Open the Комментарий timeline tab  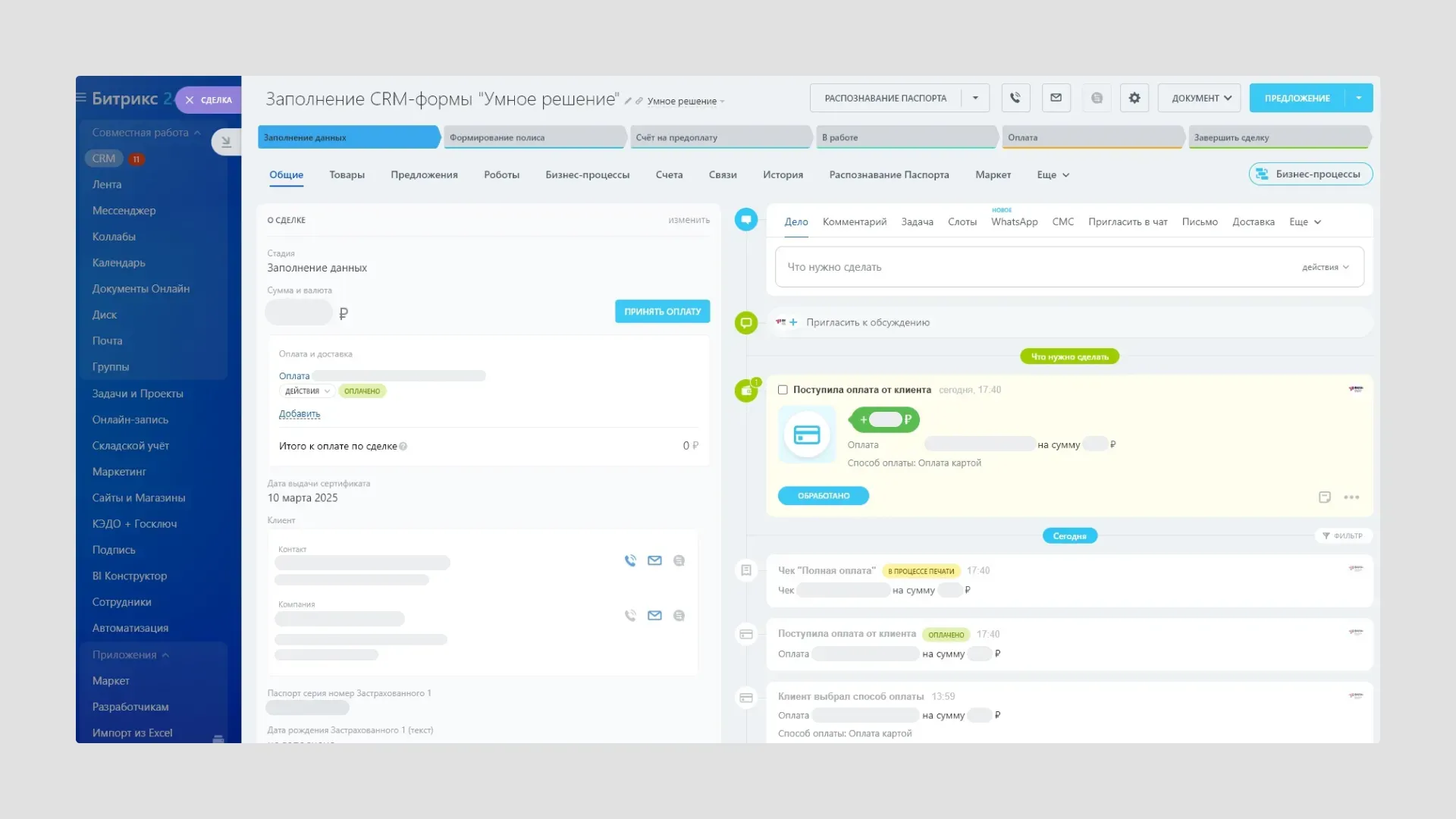(855, 221)
